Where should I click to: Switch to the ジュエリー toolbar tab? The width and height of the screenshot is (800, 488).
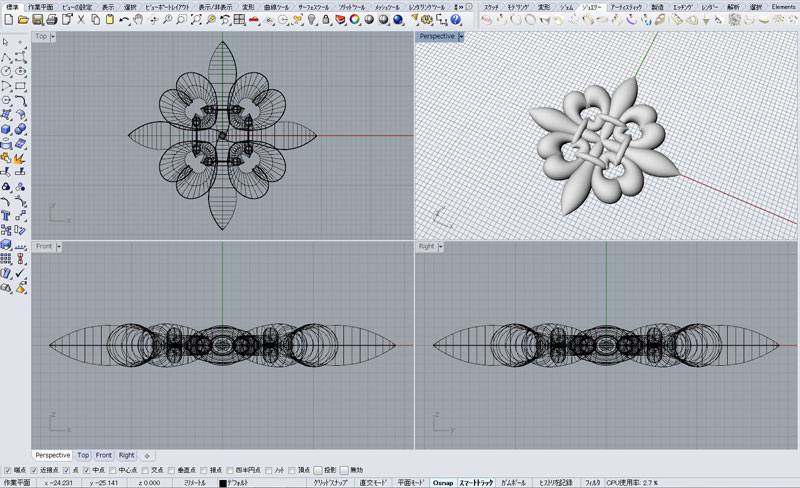[592, 7]
